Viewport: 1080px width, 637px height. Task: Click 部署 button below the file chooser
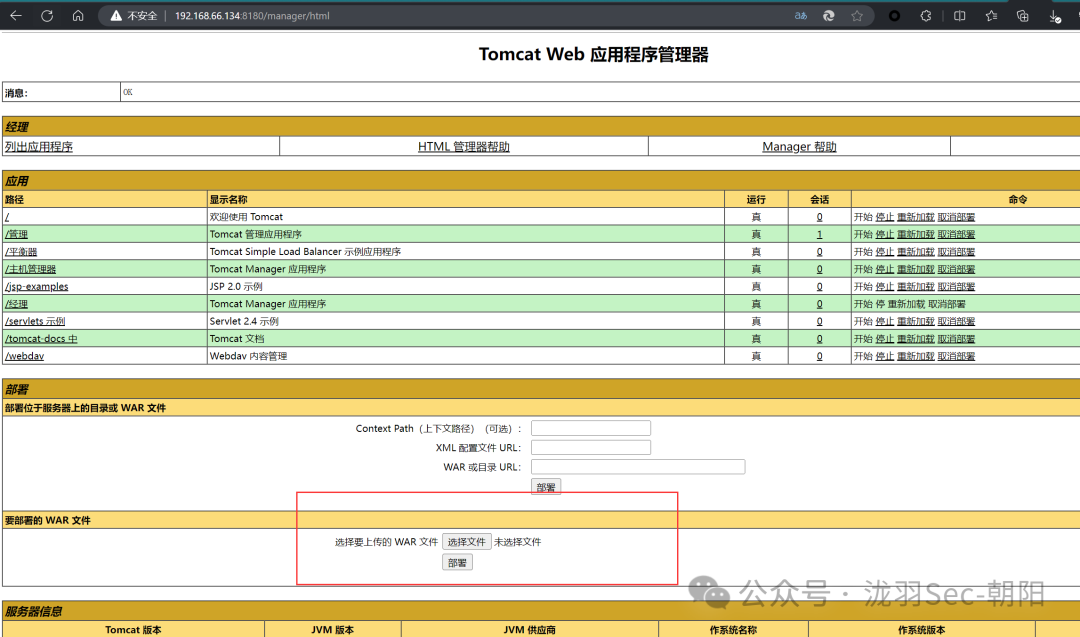[457, 563]
